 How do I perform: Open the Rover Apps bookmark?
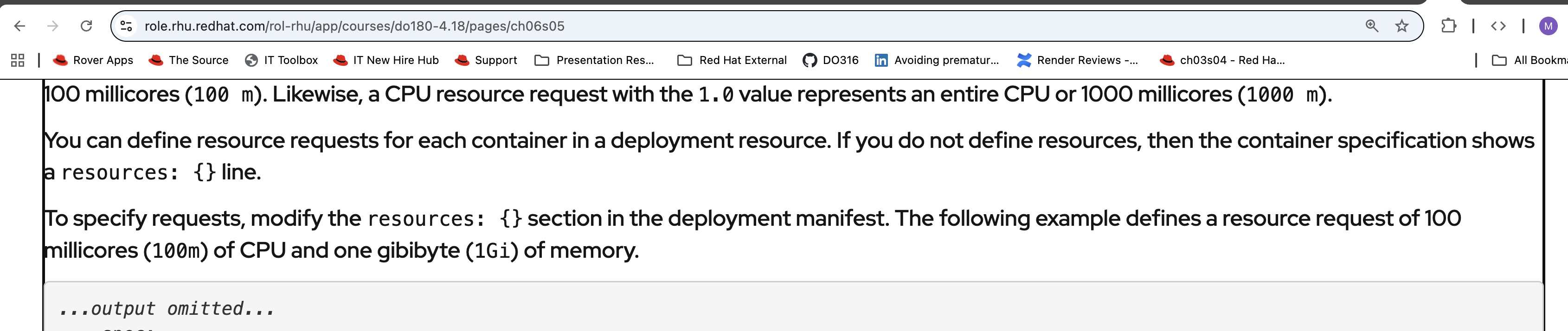pyautogui.click(x=93, y=60)
